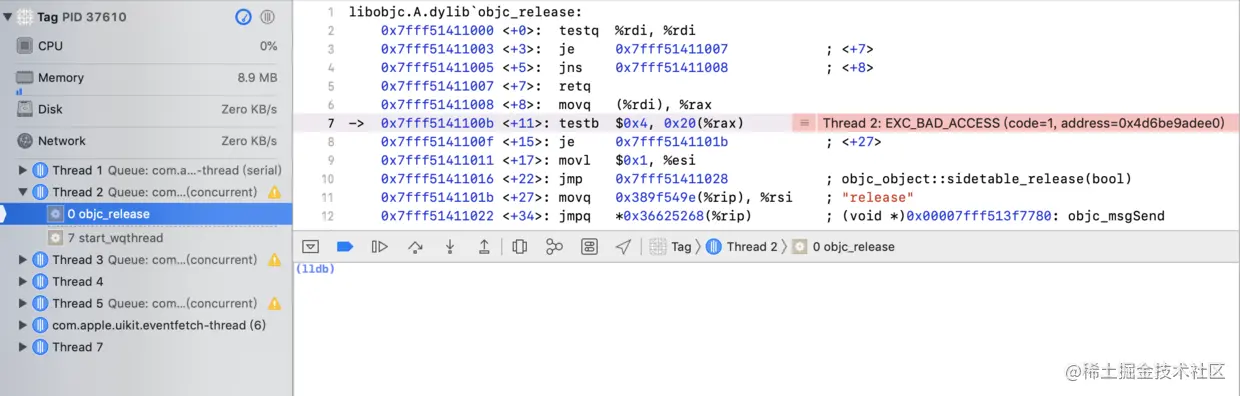This screenshot has width=1240, height=396.
Task: Select the Thread 4 row
Action: click(146, 282)
